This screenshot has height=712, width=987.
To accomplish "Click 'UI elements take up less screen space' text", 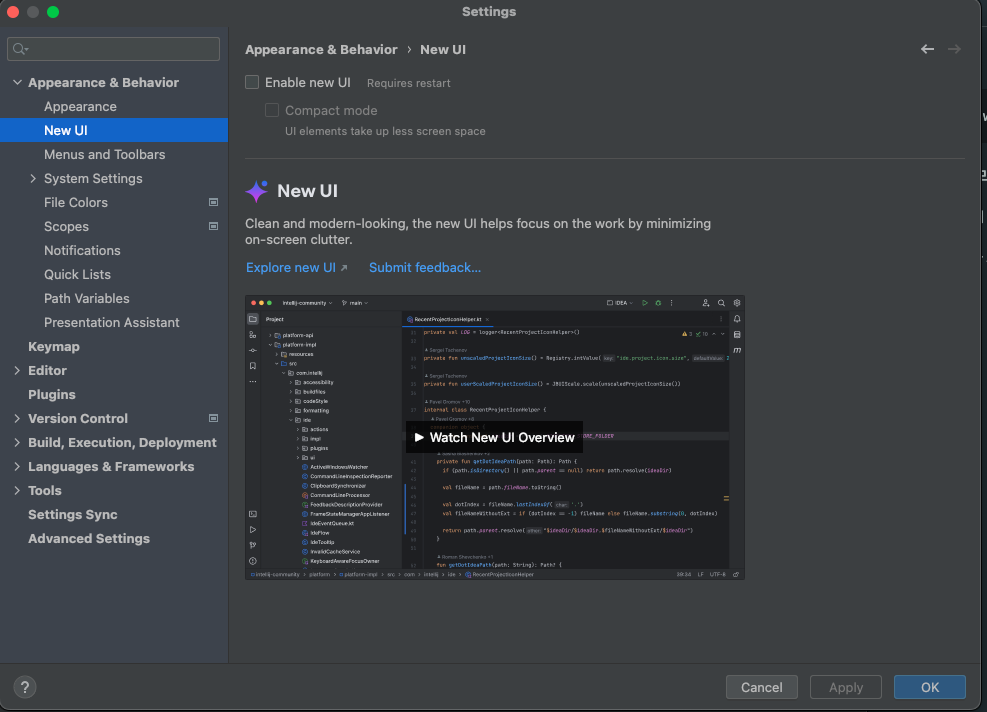I will (385, 131).
